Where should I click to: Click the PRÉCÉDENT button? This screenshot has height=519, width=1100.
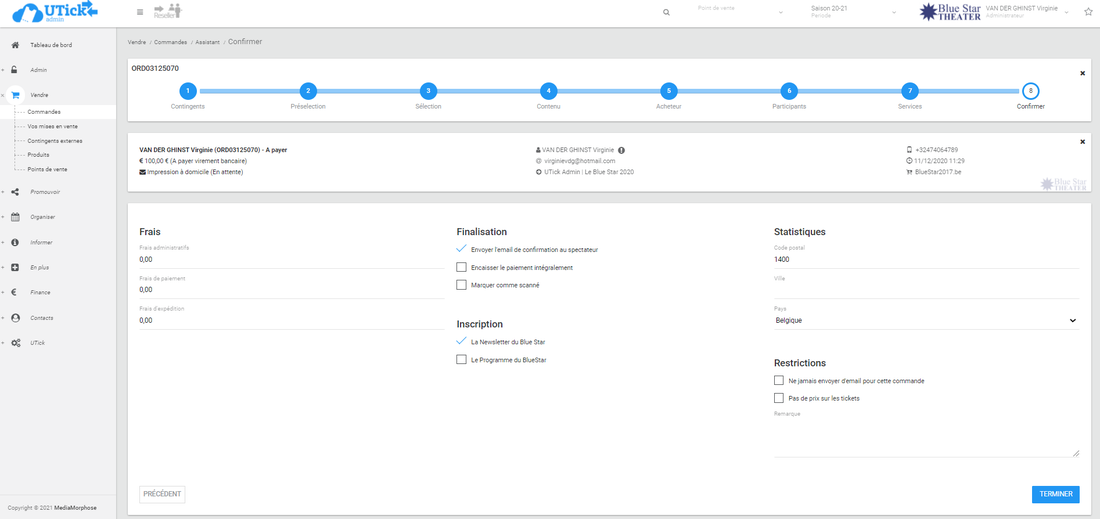[x=162, y=494]
